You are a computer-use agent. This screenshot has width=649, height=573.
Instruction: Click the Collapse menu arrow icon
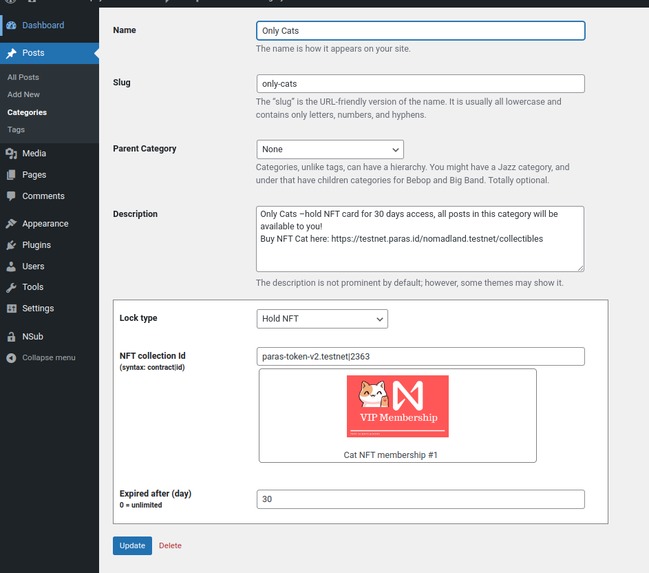tap(11, 358)
